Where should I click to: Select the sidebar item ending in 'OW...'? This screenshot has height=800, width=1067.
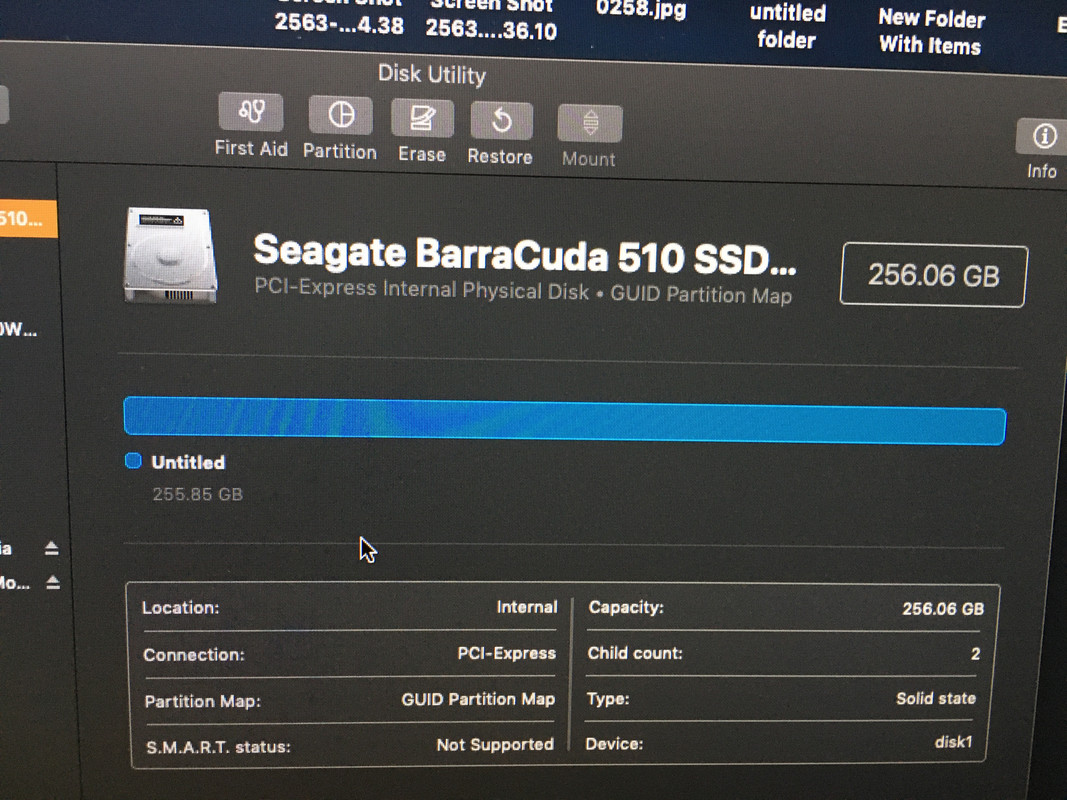[19, 331]
